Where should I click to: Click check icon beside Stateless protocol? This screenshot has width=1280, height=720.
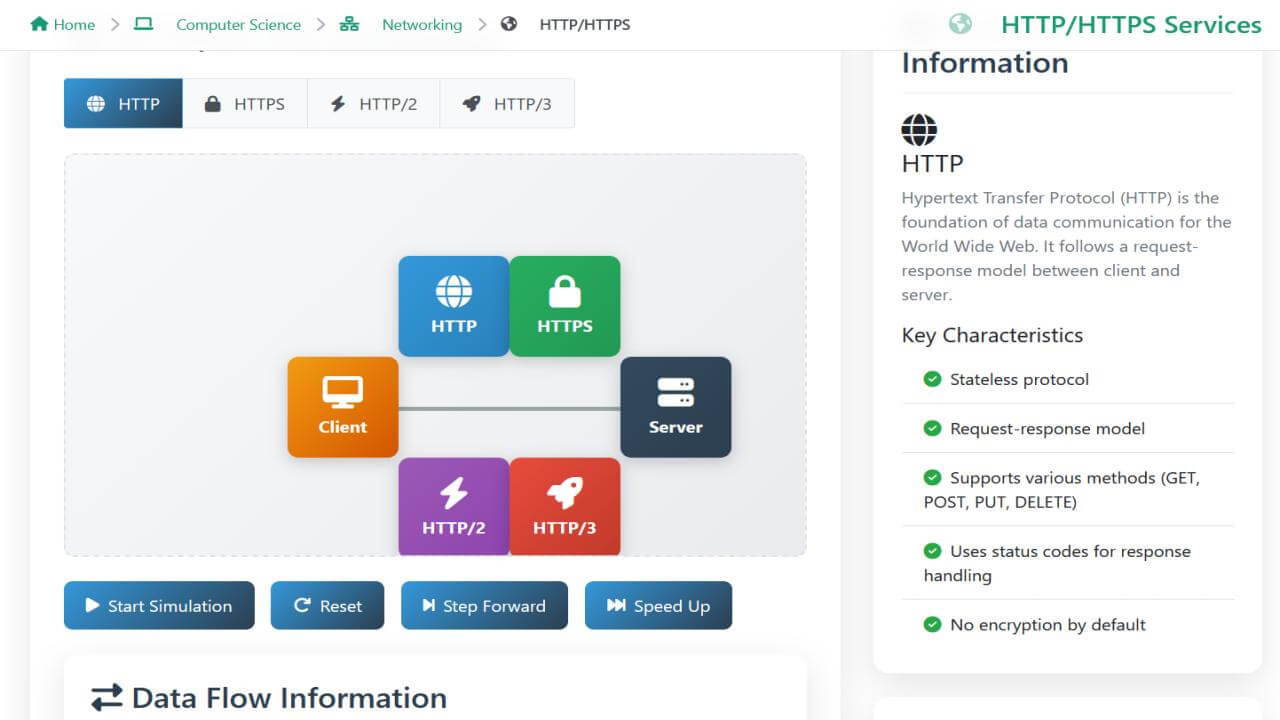tap(932, 379)
